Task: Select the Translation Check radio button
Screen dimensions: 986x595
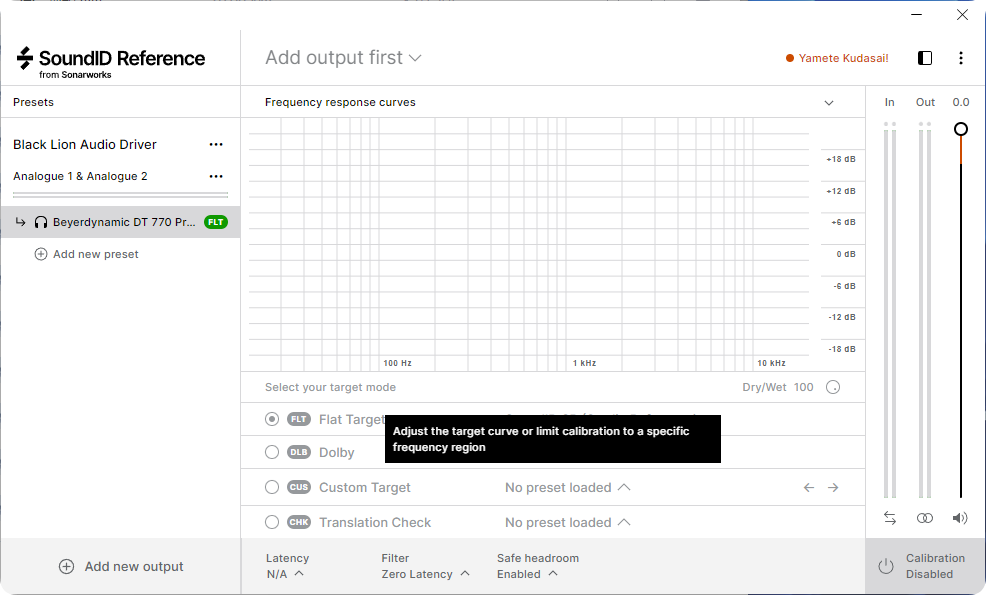Action: (x=272, y=522)
